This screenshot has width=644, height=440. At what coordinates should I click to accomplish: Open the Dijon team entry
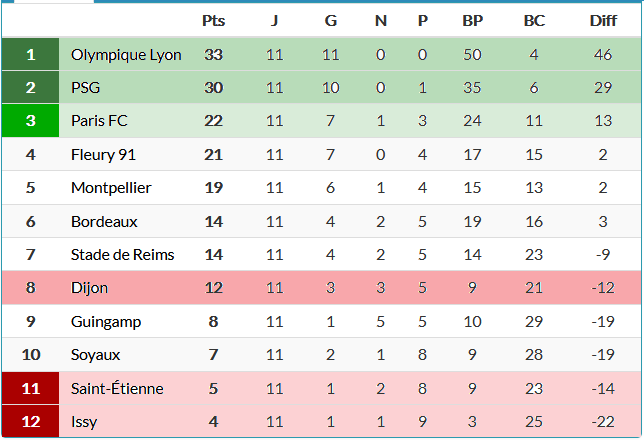tap(89, 288)
